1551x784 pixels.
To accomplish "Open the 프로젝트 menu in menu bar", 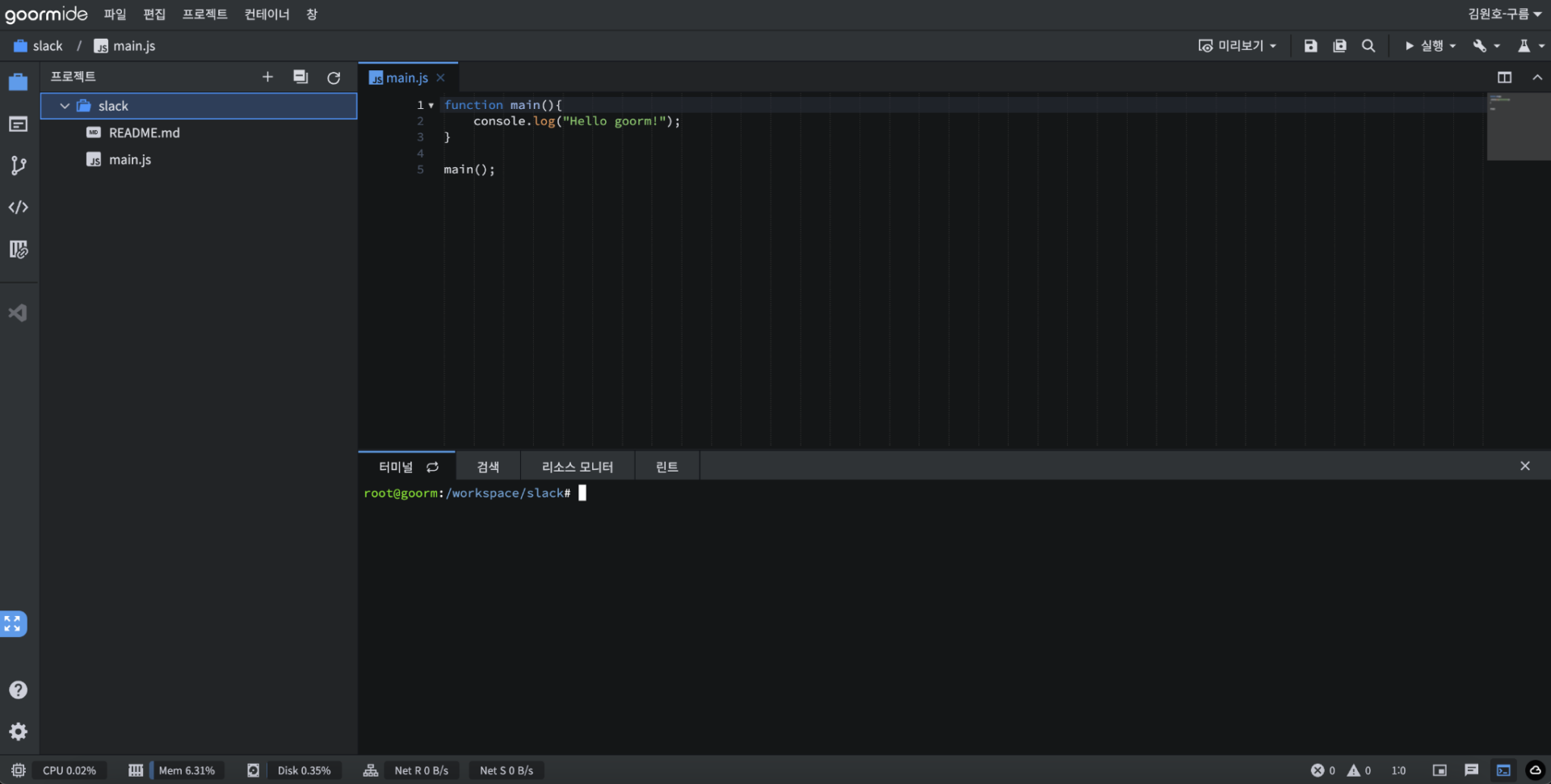I will click(x=204, y=15).
